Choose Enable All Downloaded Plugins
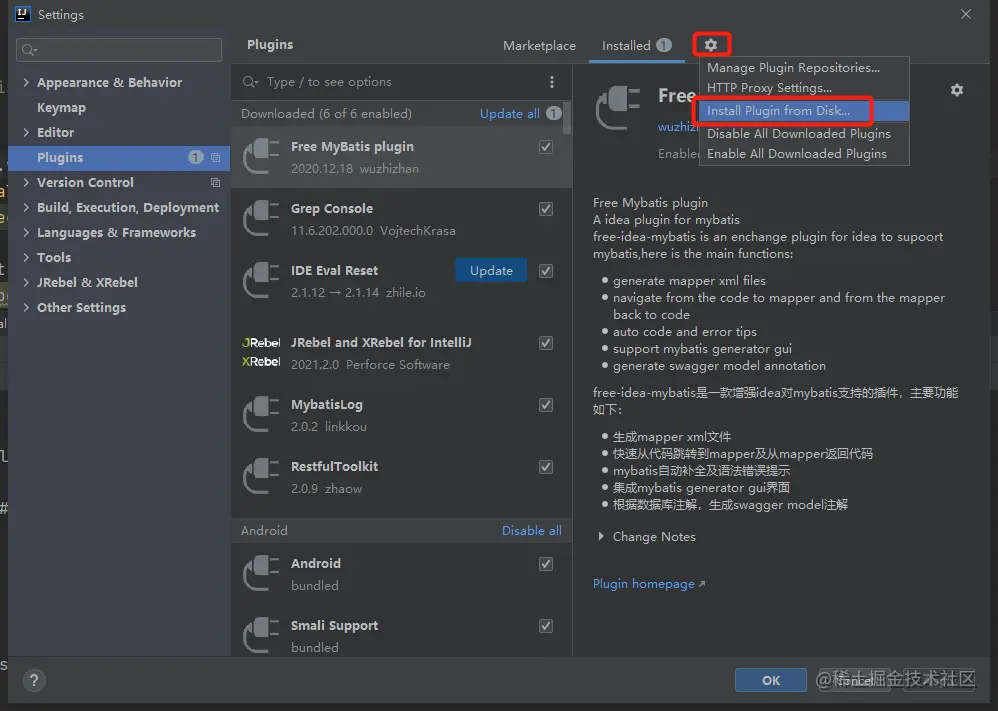Image resolution: width=998 pixels, height=711 pixels. click(805, 154)
